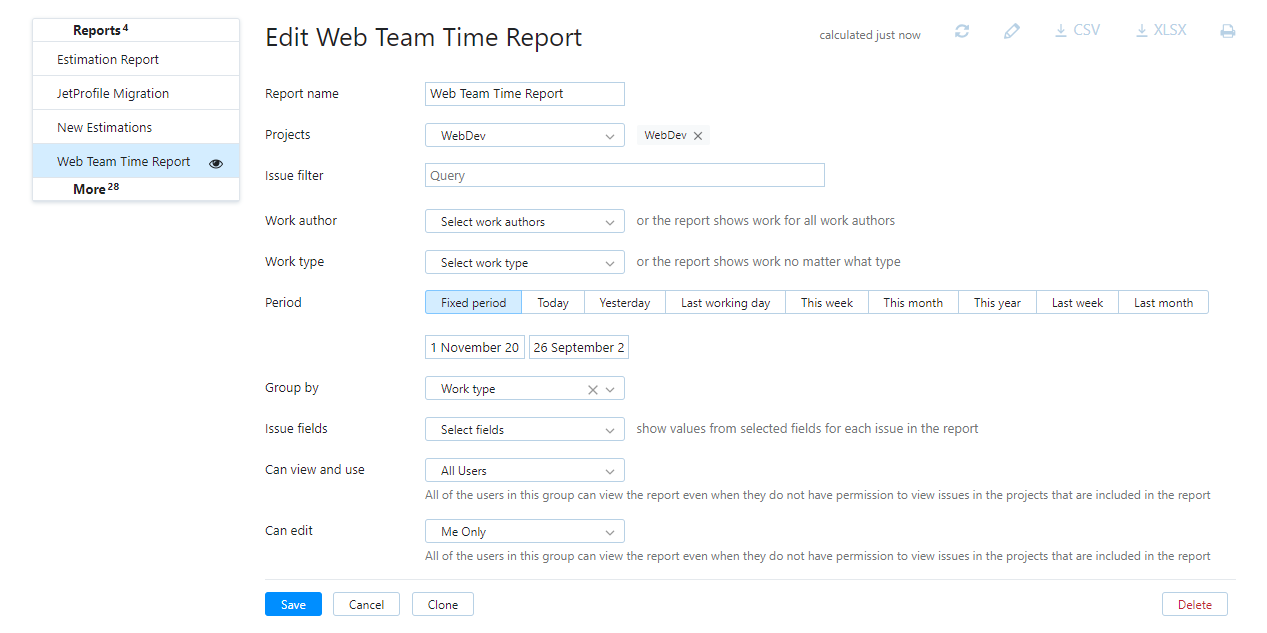Viewport: 1267px width, 633px height.
Task: Clone the current report
Action: tap(442, 603)
